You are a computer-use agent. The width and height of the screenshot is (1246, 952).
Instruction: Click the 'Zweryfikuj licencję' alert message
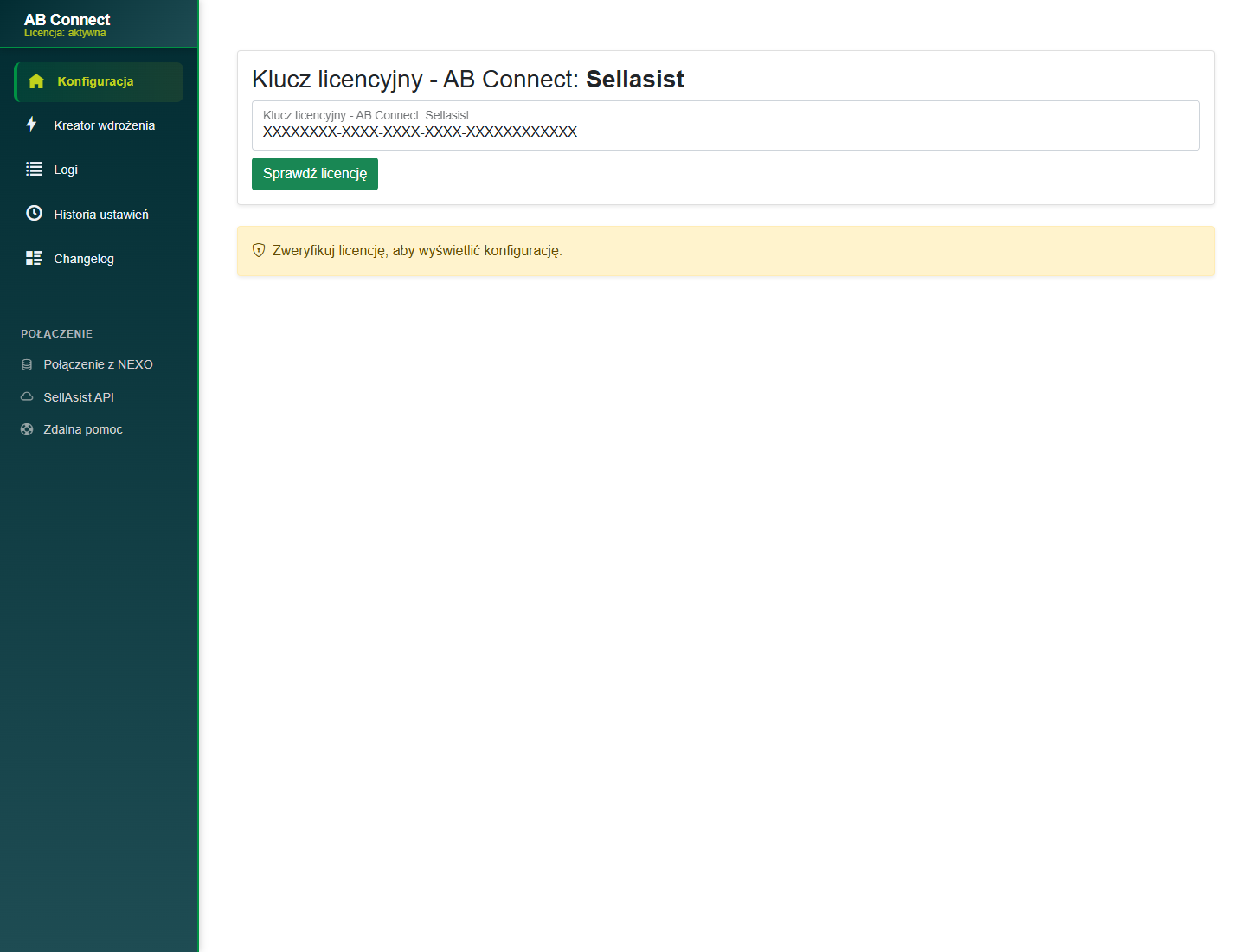[417, 251]
